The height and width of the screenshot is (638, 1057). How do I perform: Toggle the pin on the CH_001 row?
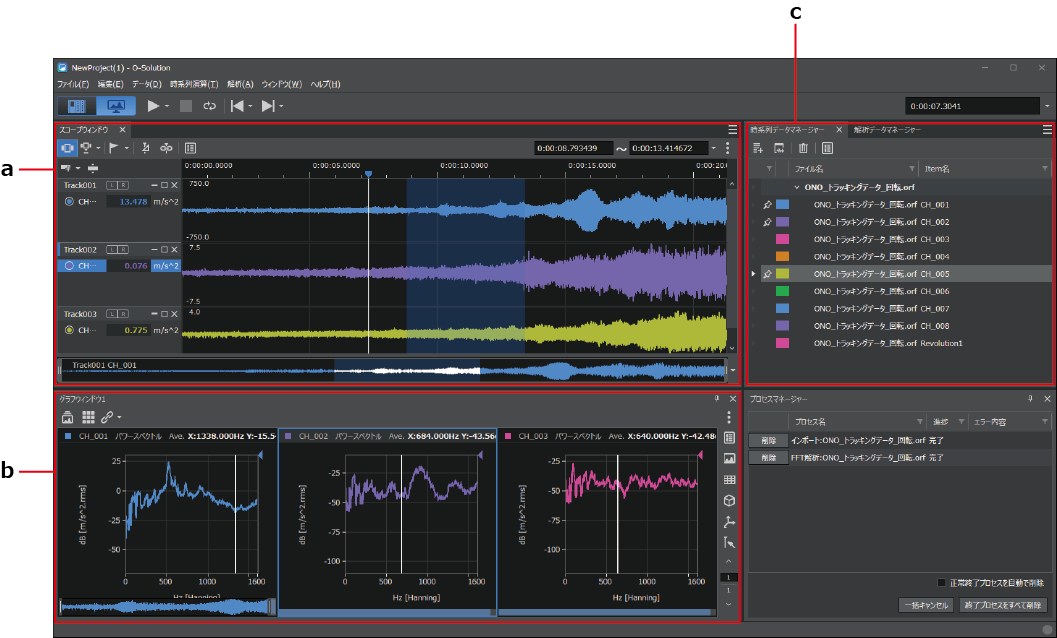pos(767,204)
